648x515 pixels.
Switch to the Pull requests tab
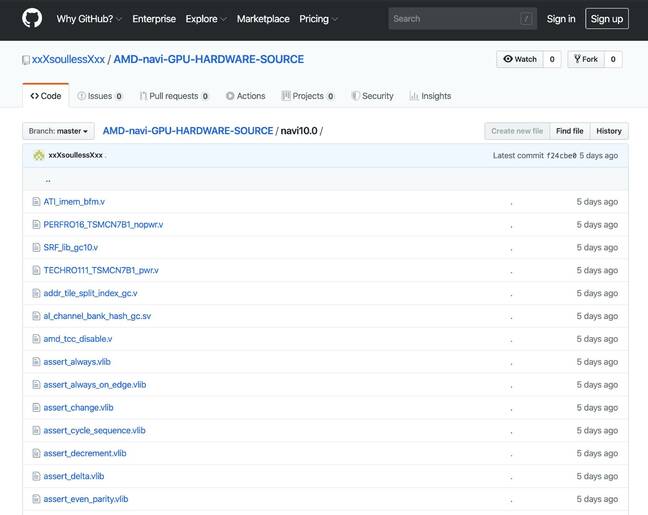click(x=174, y=96)
